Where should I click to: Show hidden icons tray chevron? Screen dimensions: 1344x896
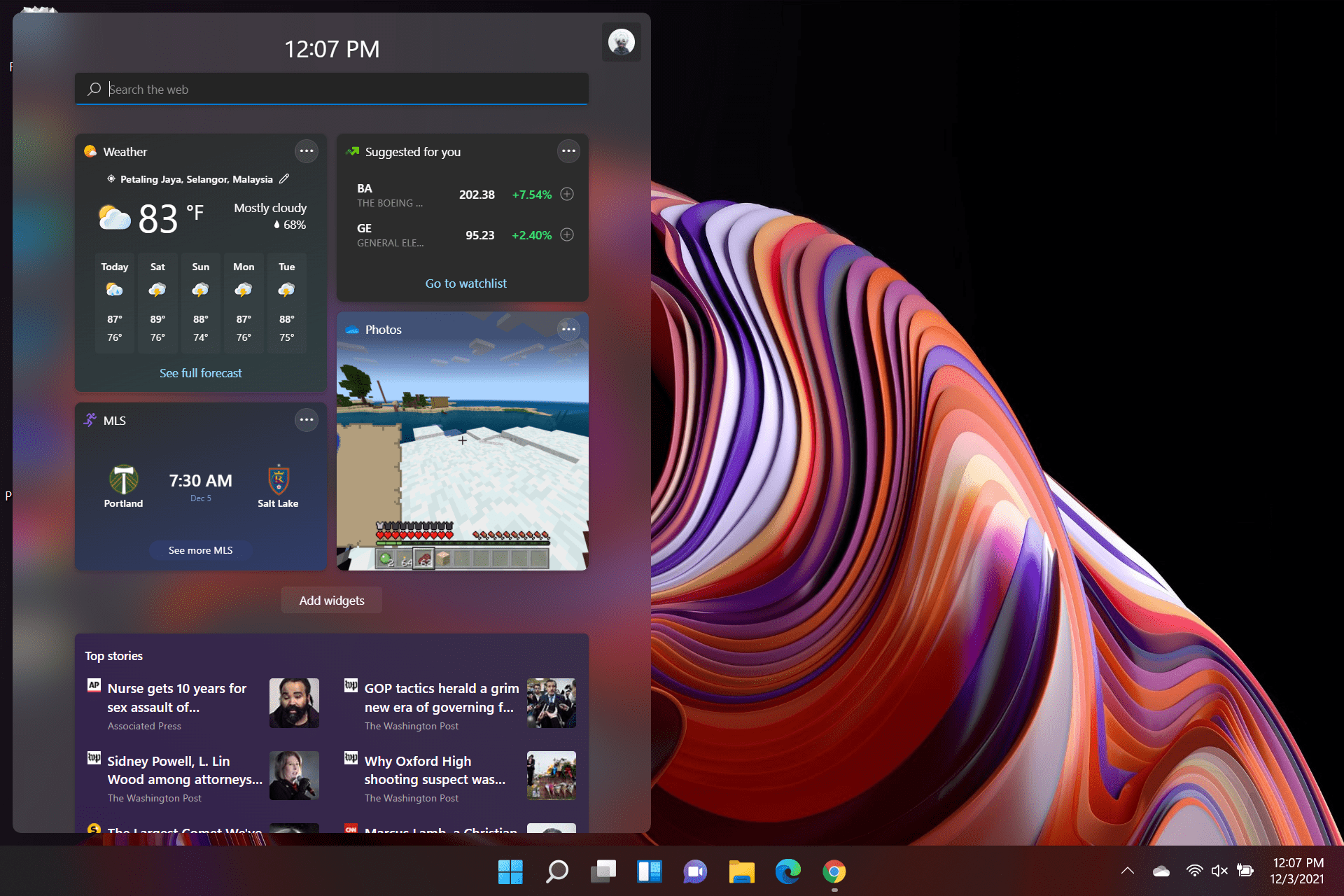point(1127,871)
